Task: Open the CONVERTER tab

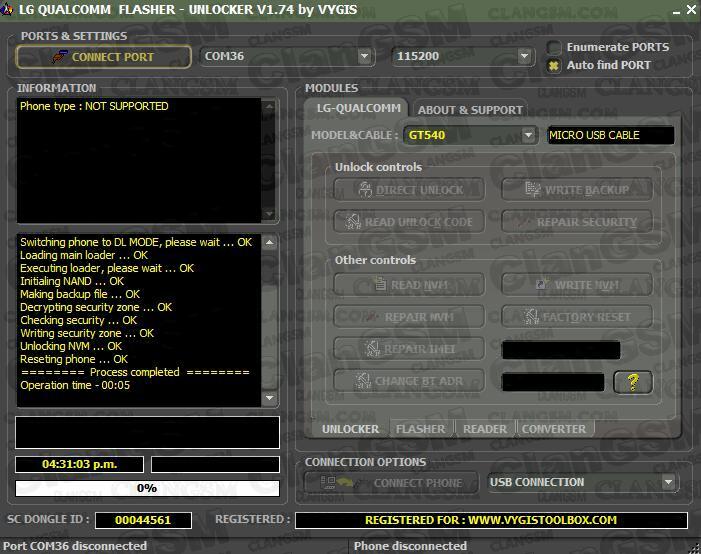Action: tap(554, 429)
